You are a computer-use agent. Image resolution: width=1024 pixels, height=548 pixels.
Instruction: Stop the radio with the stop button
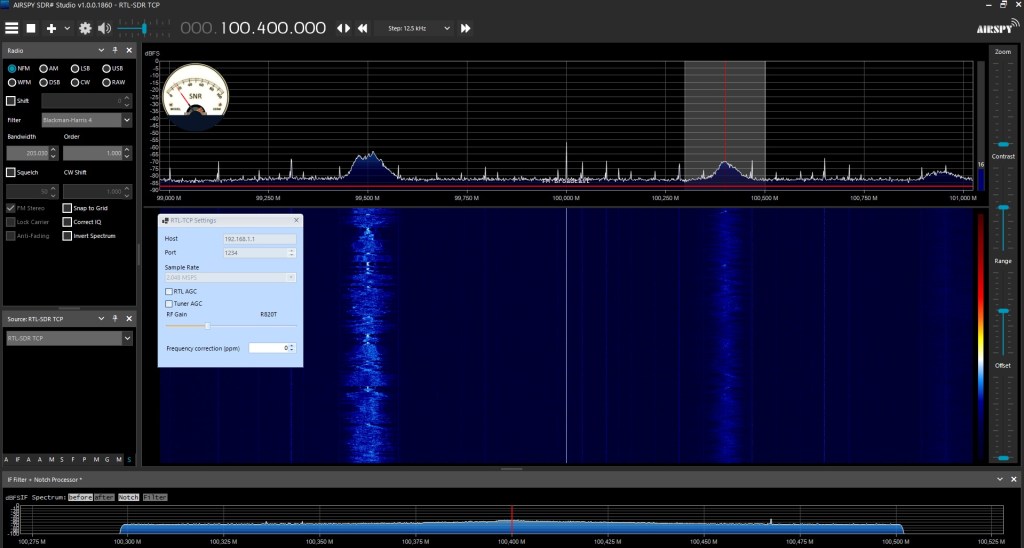(x=31, y=29)
